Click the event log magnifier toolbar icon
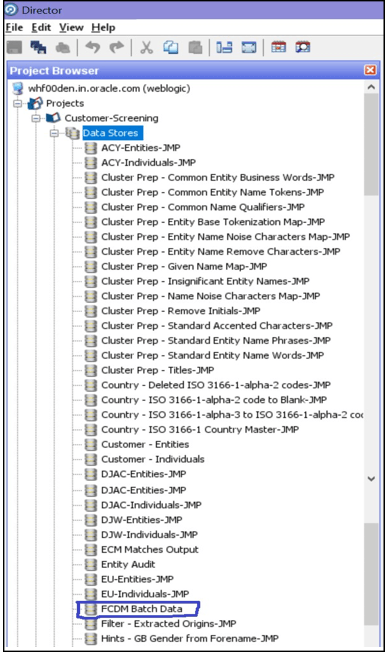This screenshot has height=652, width=388. [x=303, y=47]
